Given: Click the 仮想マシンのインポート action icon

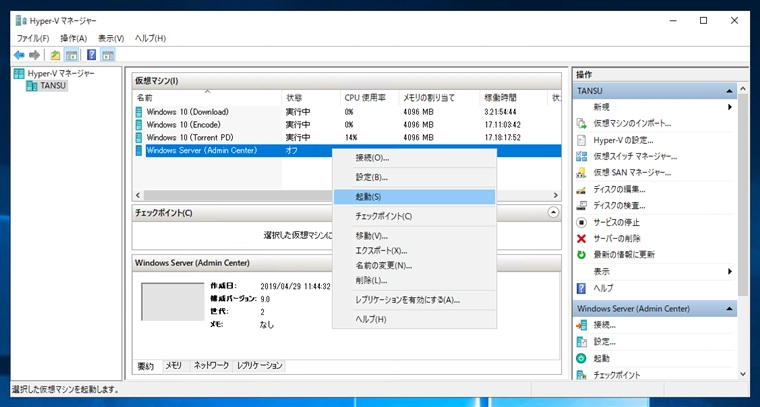Looking at the screenshot, I should (581, 124).
